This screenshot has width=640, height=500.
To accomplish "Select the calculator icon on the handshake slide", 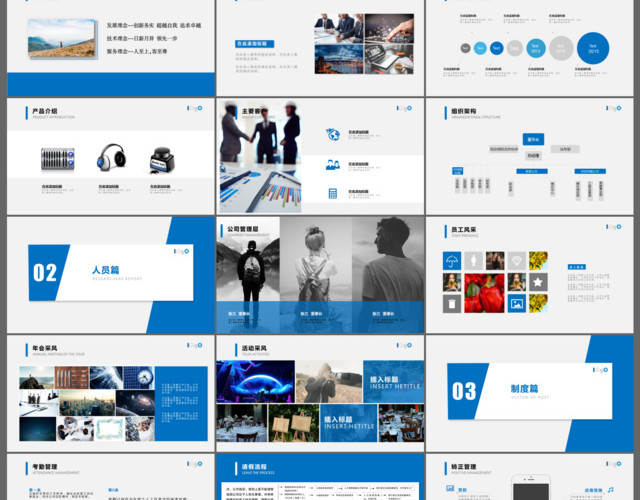I will tap(333, 193).
